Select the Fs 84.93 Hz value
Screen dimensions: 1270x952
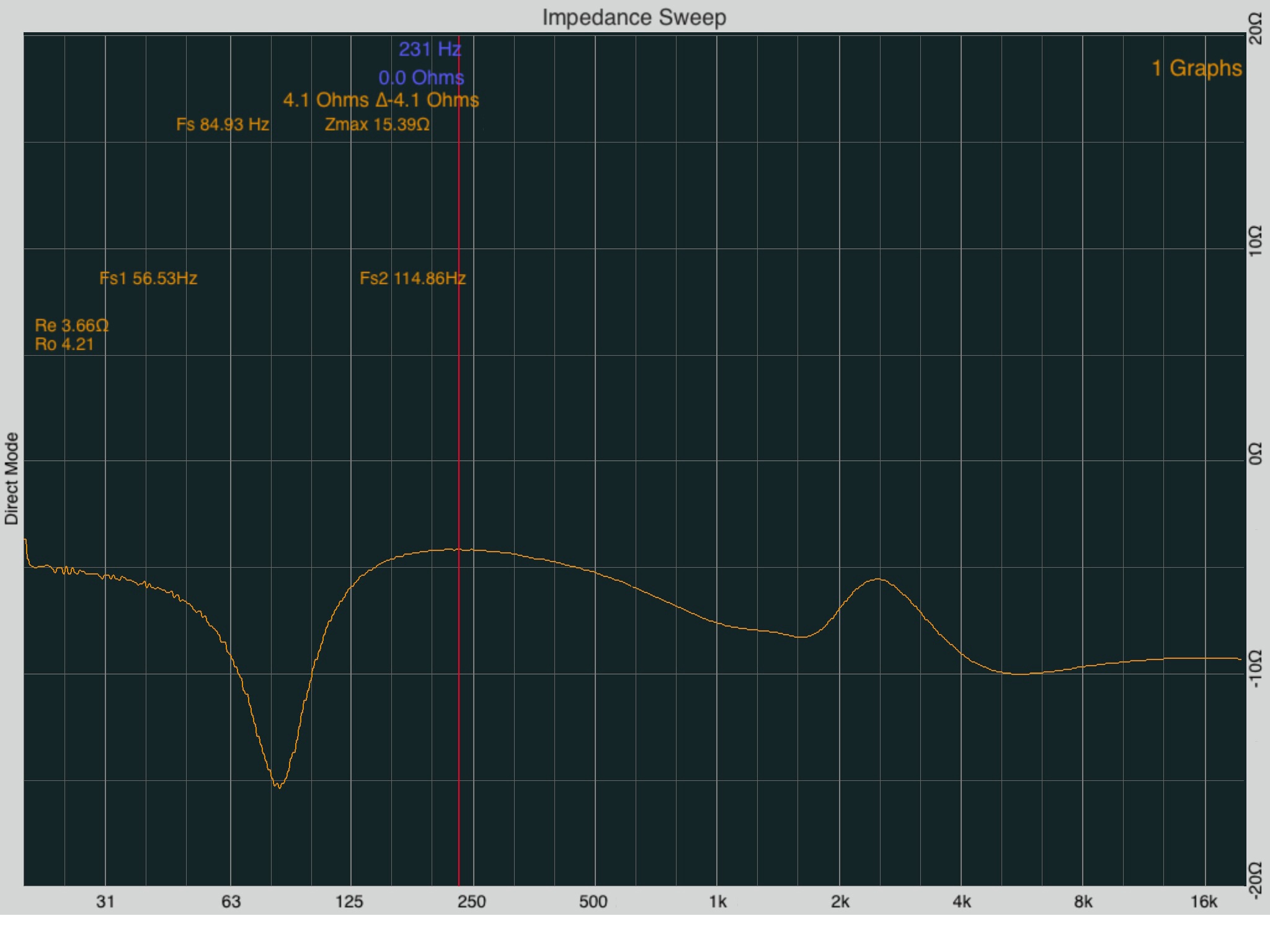[x=223, y=125]
